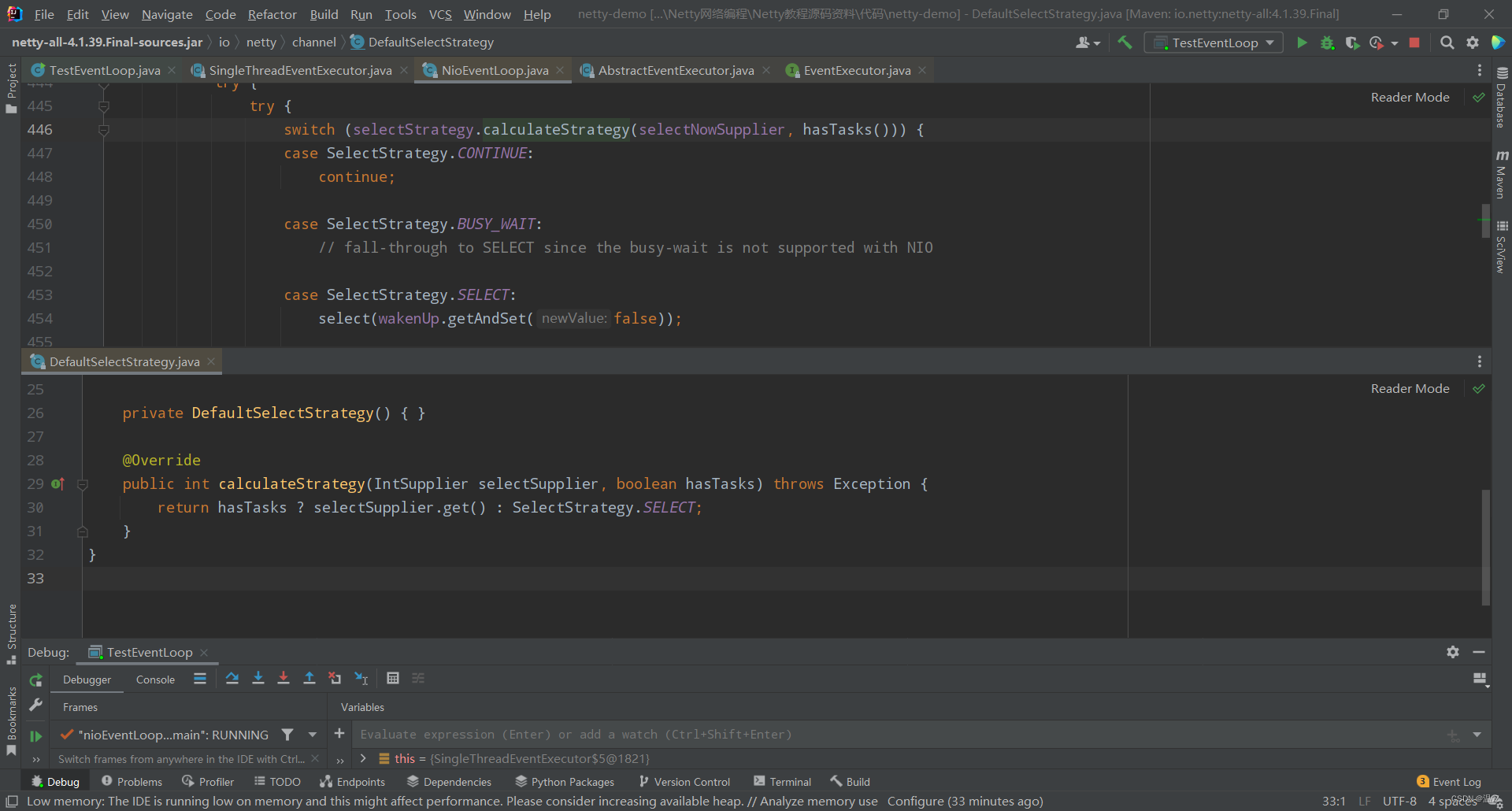Toggle fold marker at line 29
Viewport: 1512px width, 811px height.
82,483
